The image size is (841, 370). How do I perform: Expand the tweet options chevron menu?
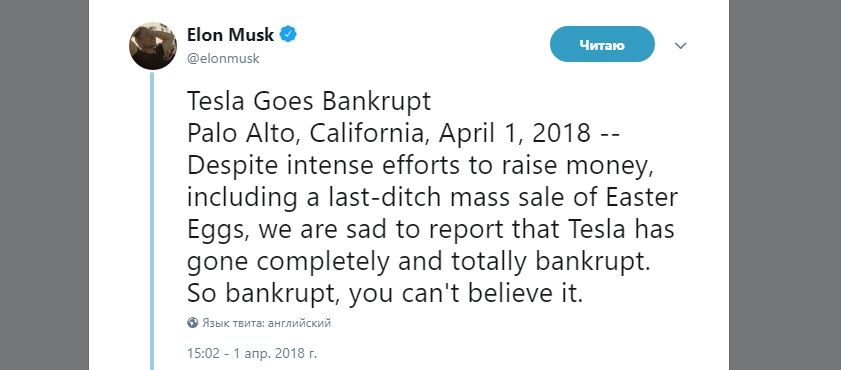[681, 46]
